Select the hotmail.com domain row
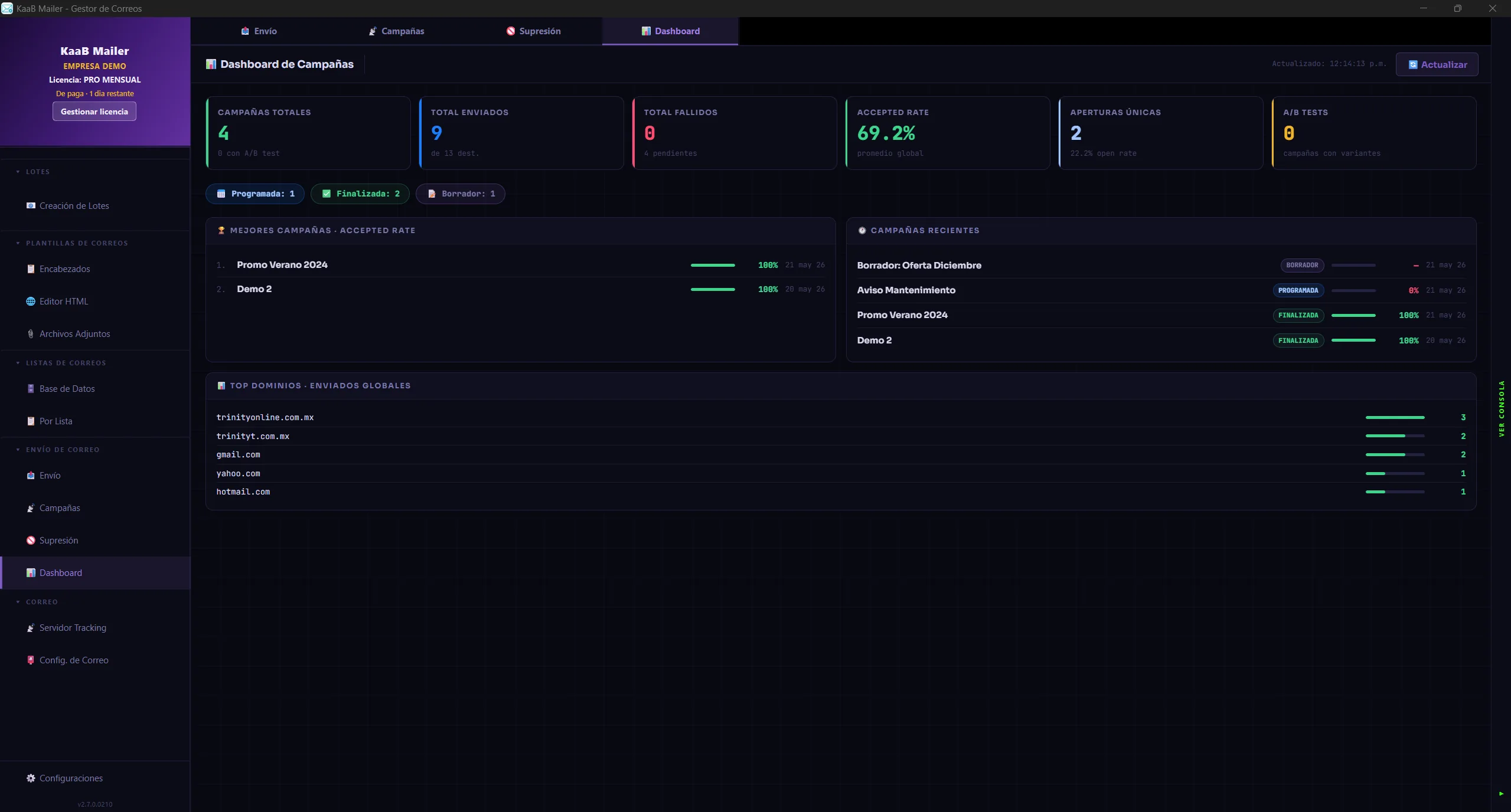The width and height of the screenshot is (1511, 812). (x=841, y=492)
